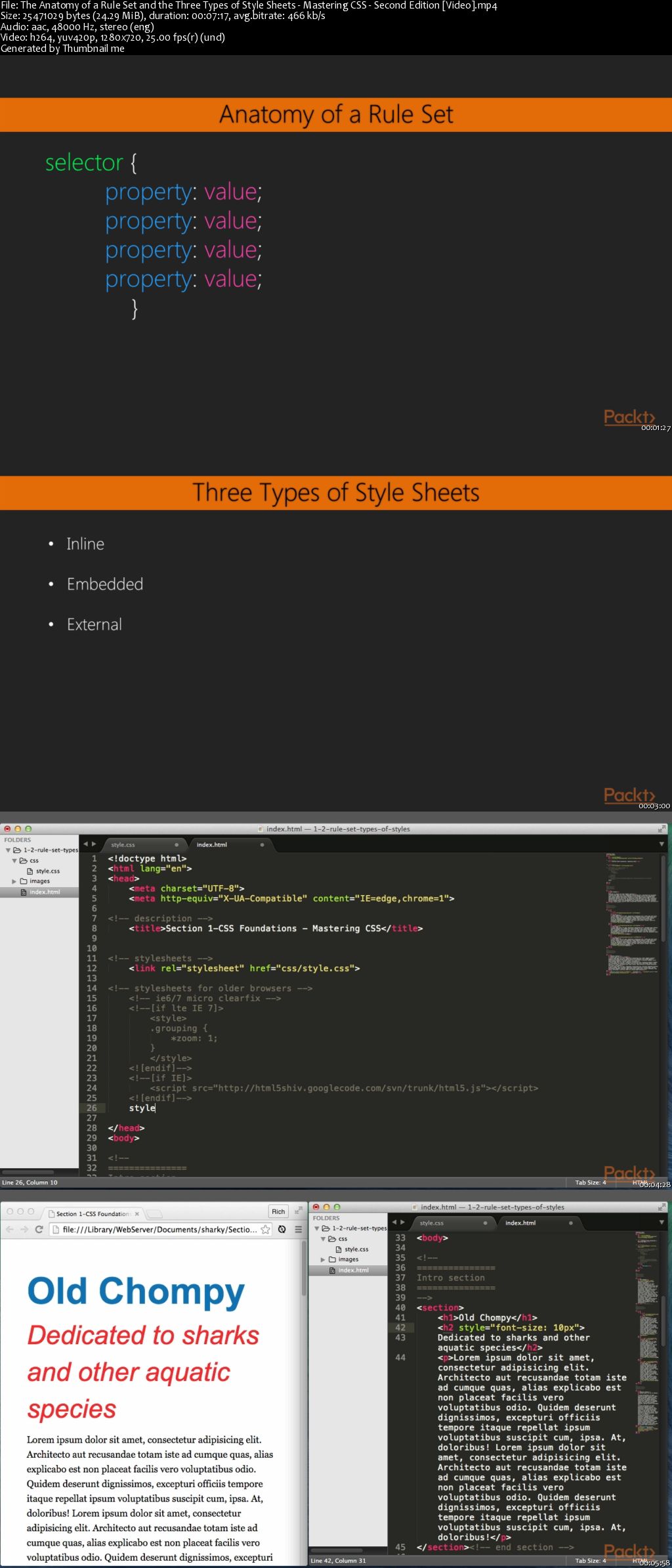
Task: Expand images folder in Sublime beside Chrome
Action: tap(323, 1259)
